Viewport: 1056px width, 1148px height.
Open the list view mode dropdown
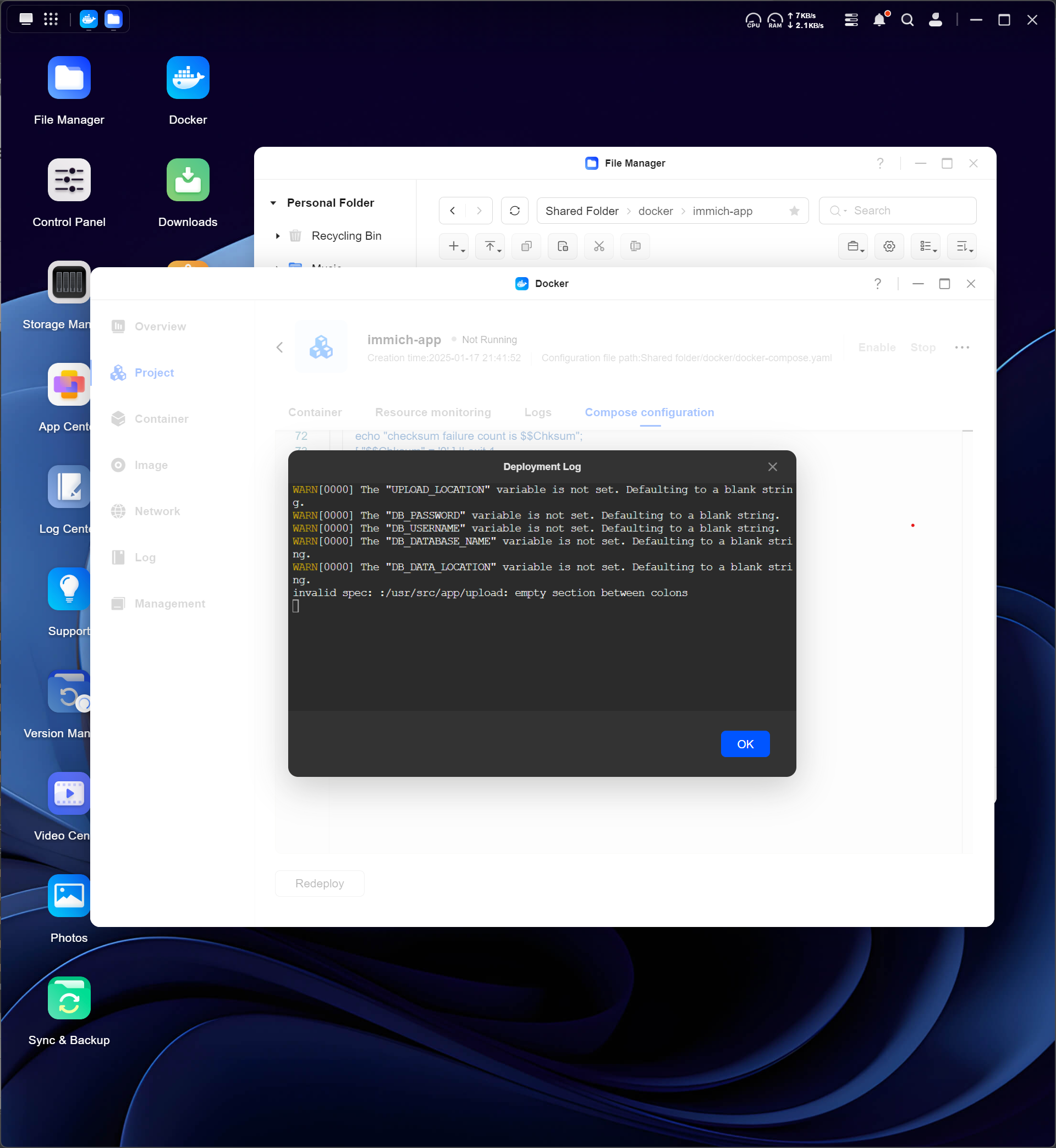click(926, 246)
